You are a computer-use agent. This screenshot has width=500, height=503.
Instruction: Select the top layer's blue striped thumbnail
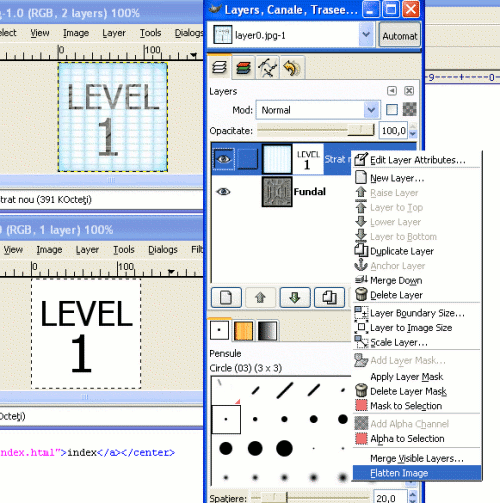277,159
